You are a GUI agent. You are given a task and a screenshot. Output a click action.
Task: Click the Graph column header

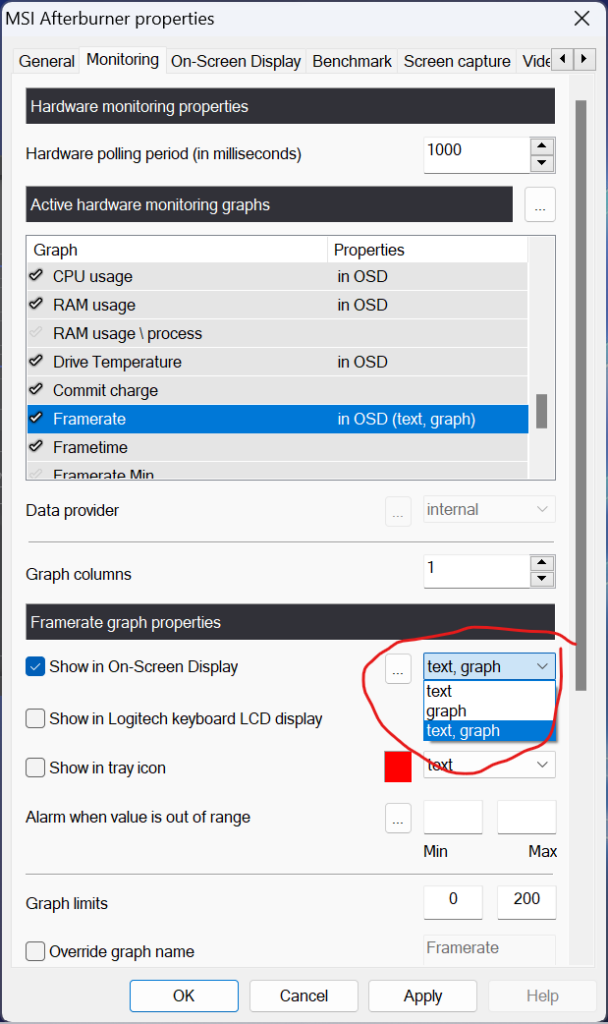tap(177, 249)
